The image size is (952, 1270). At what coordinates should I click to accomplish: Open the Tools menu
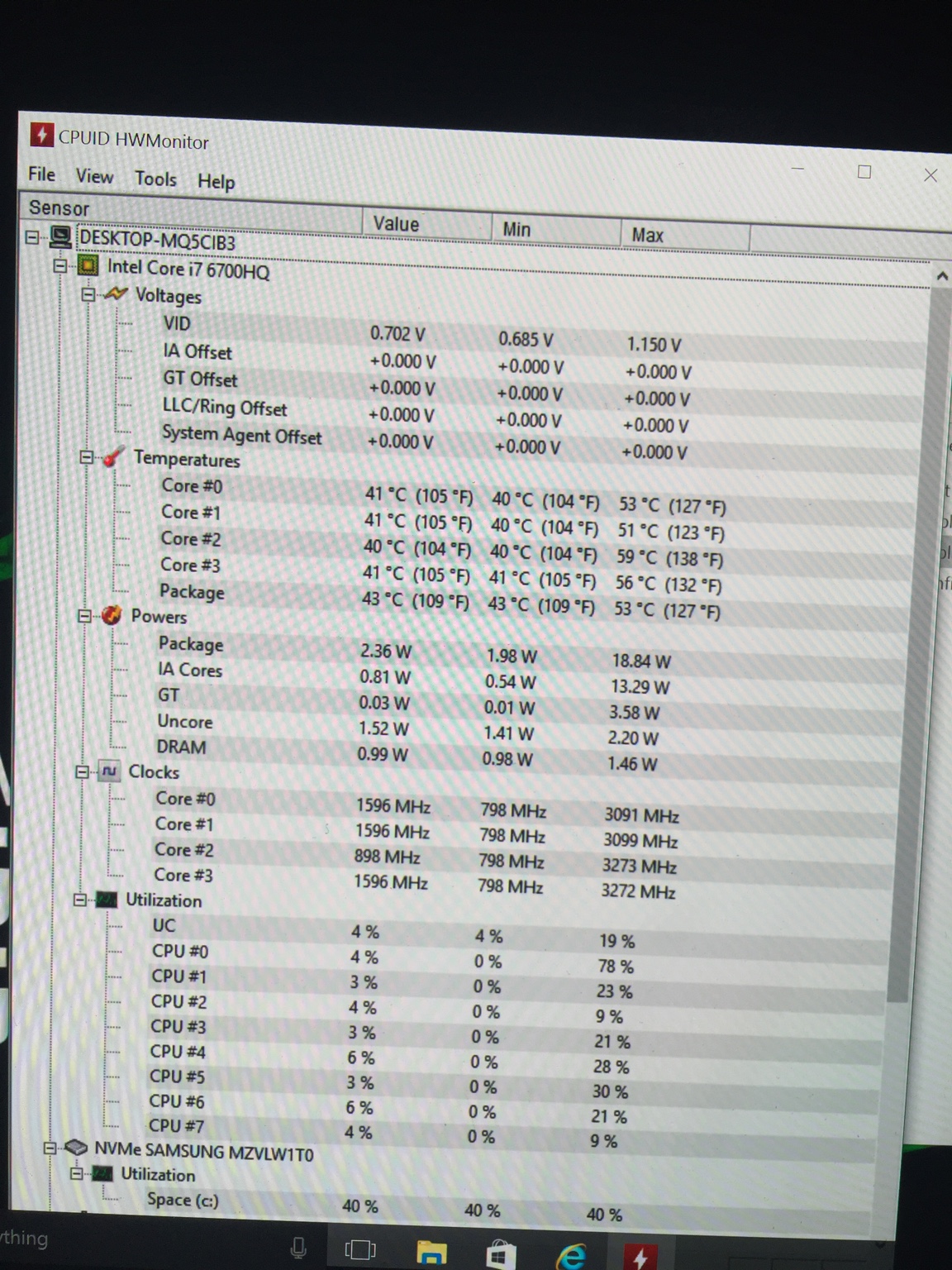pos(155,179)
